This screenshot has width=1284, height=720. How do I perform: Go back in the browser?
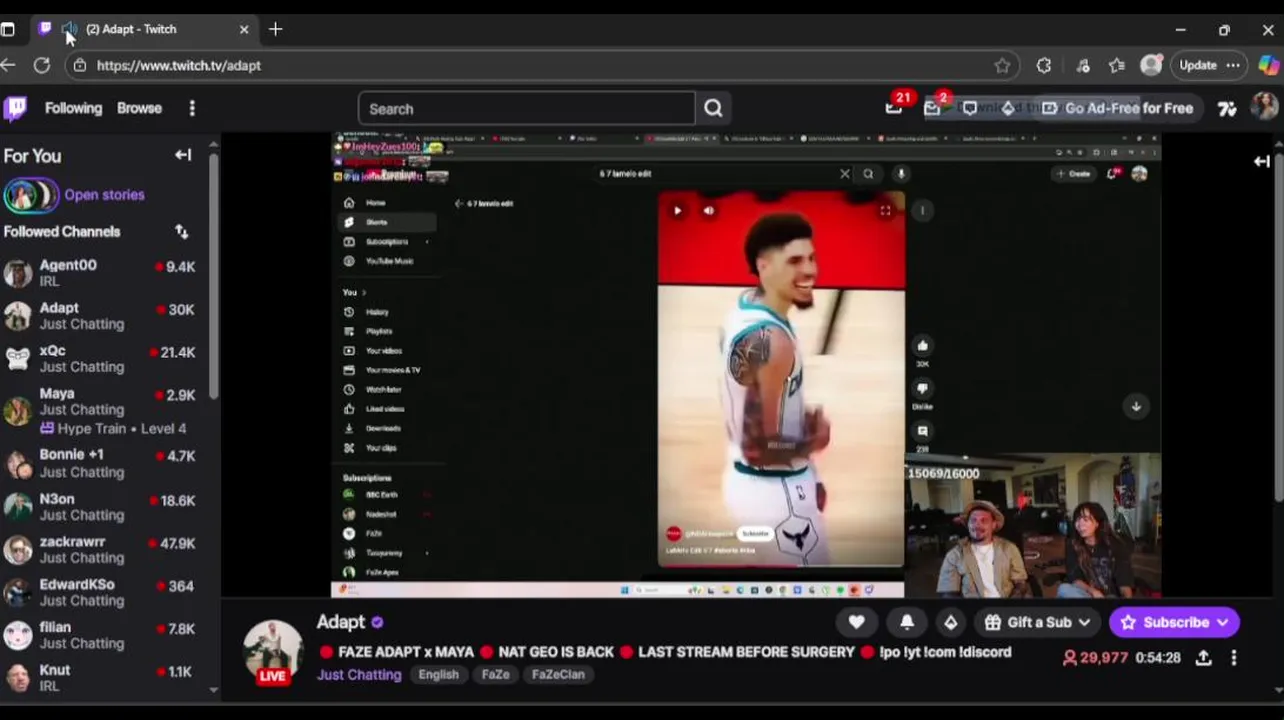pyautogui.click(x=8, y=65)
